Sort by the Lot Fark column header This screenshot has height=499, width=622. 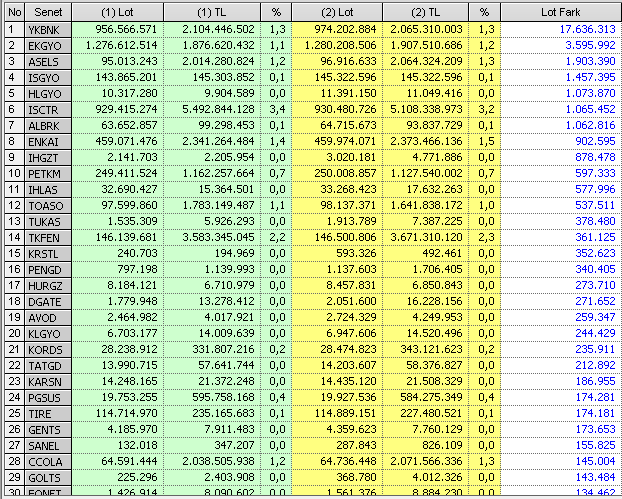[x=560, y=11]
